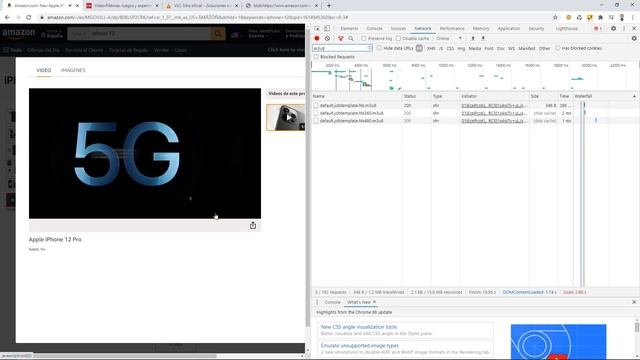Go back in browser history
The image size is (640, 360).
coord(7,18)
